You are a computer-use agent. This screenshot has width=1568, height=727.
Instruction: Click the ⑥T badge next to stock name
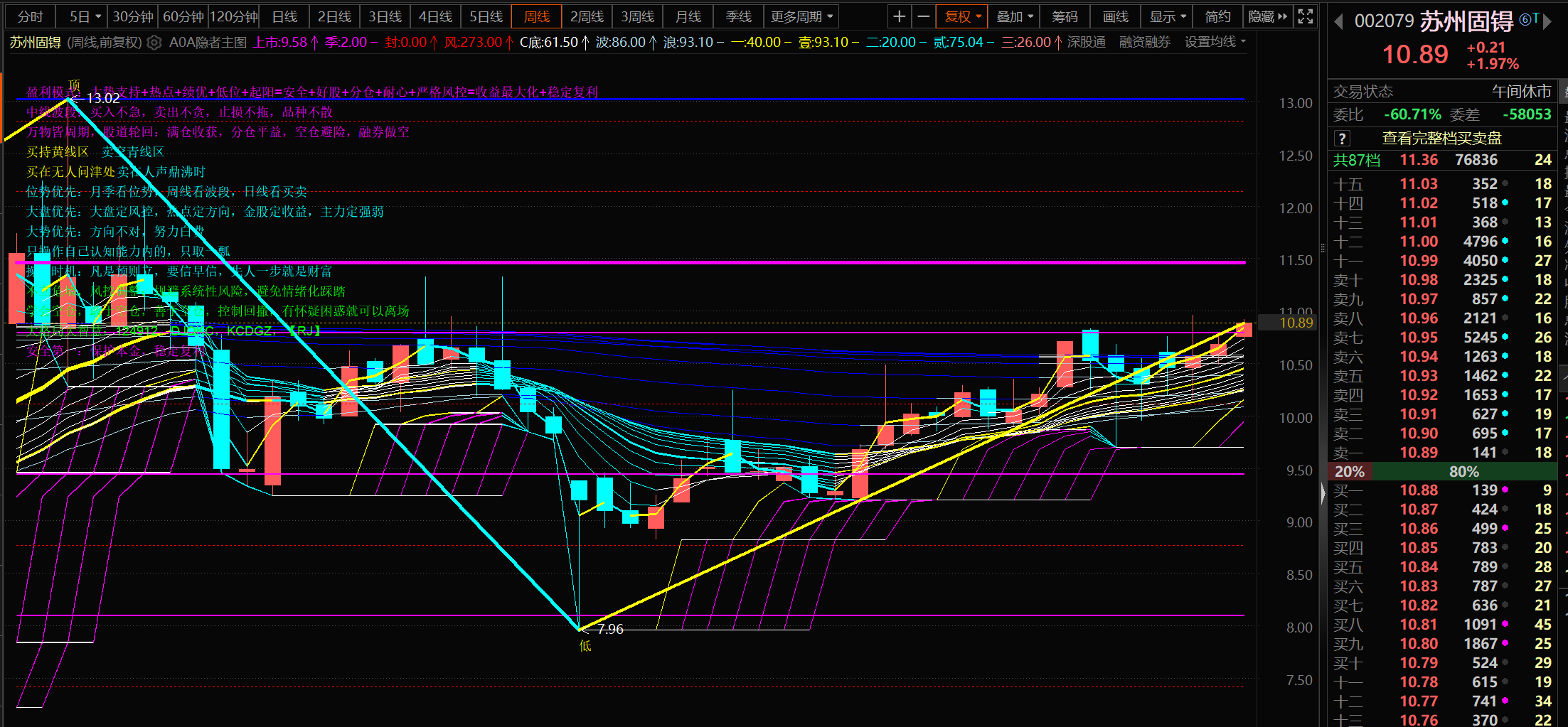click(1530, 20)
